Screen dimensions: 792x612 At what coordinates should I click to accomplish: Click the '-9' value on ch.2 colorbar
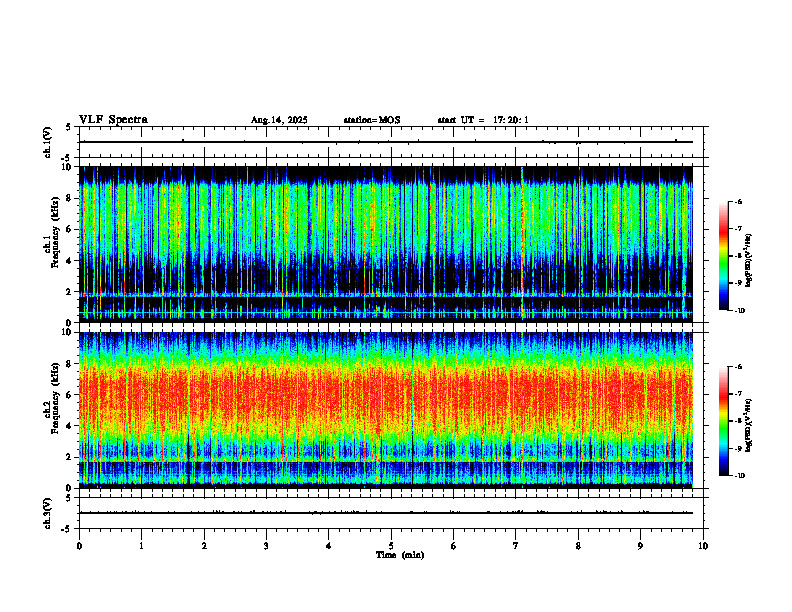[737, 448]
